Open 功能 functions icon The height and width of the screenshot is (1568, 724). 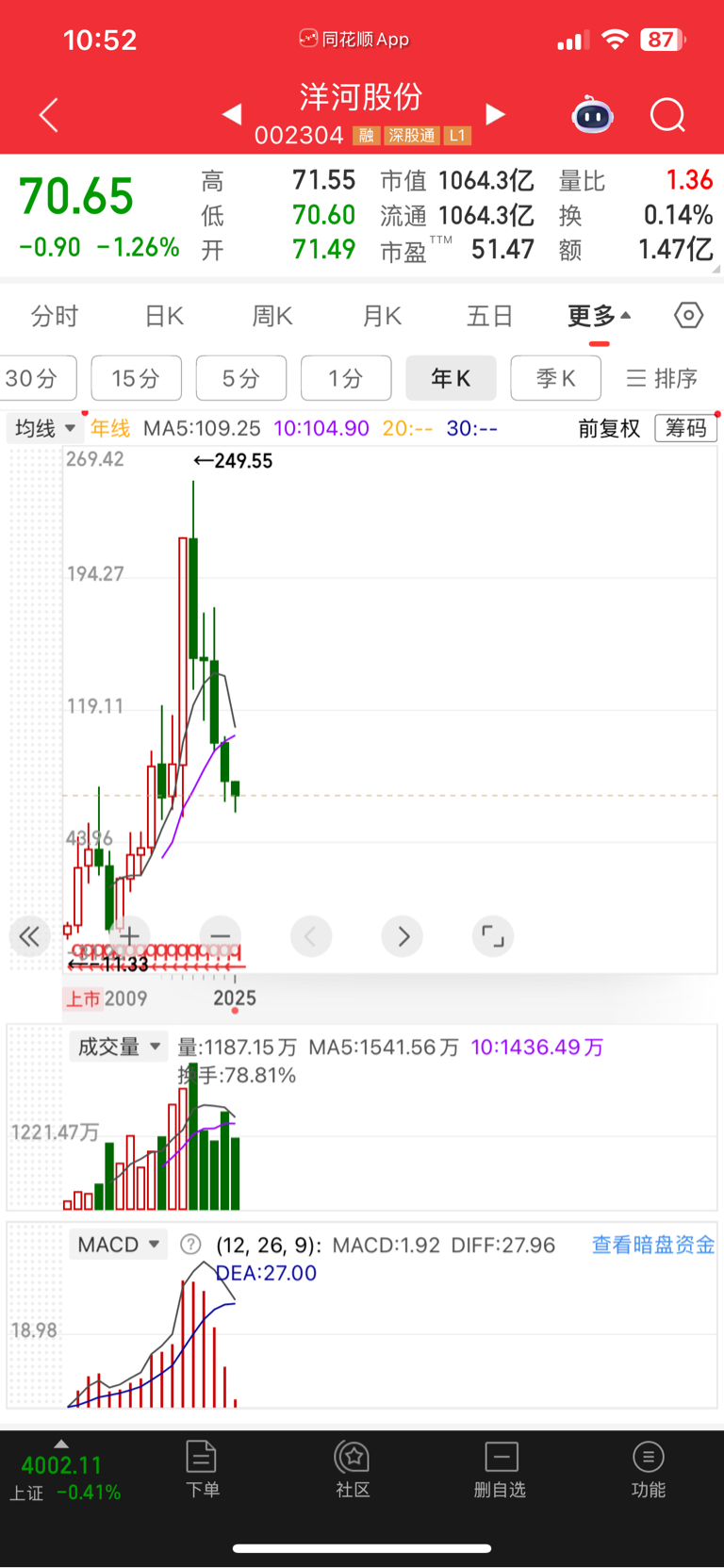coord(649,1469)
